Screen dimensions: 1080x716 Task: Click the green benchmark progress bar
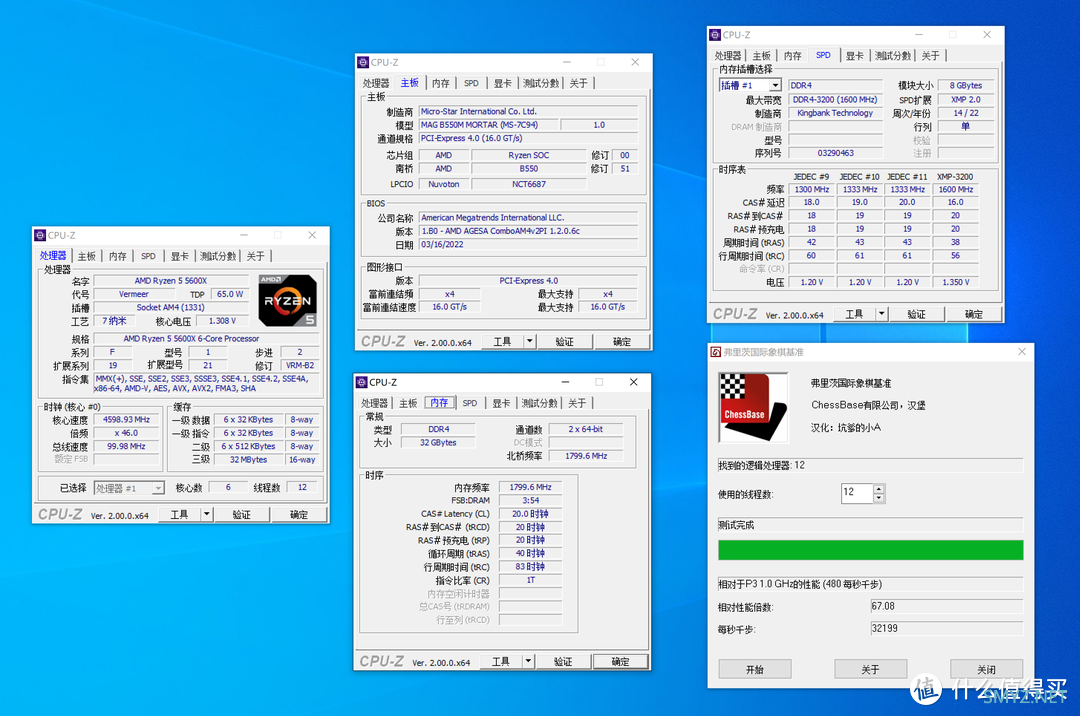[871, 550]
